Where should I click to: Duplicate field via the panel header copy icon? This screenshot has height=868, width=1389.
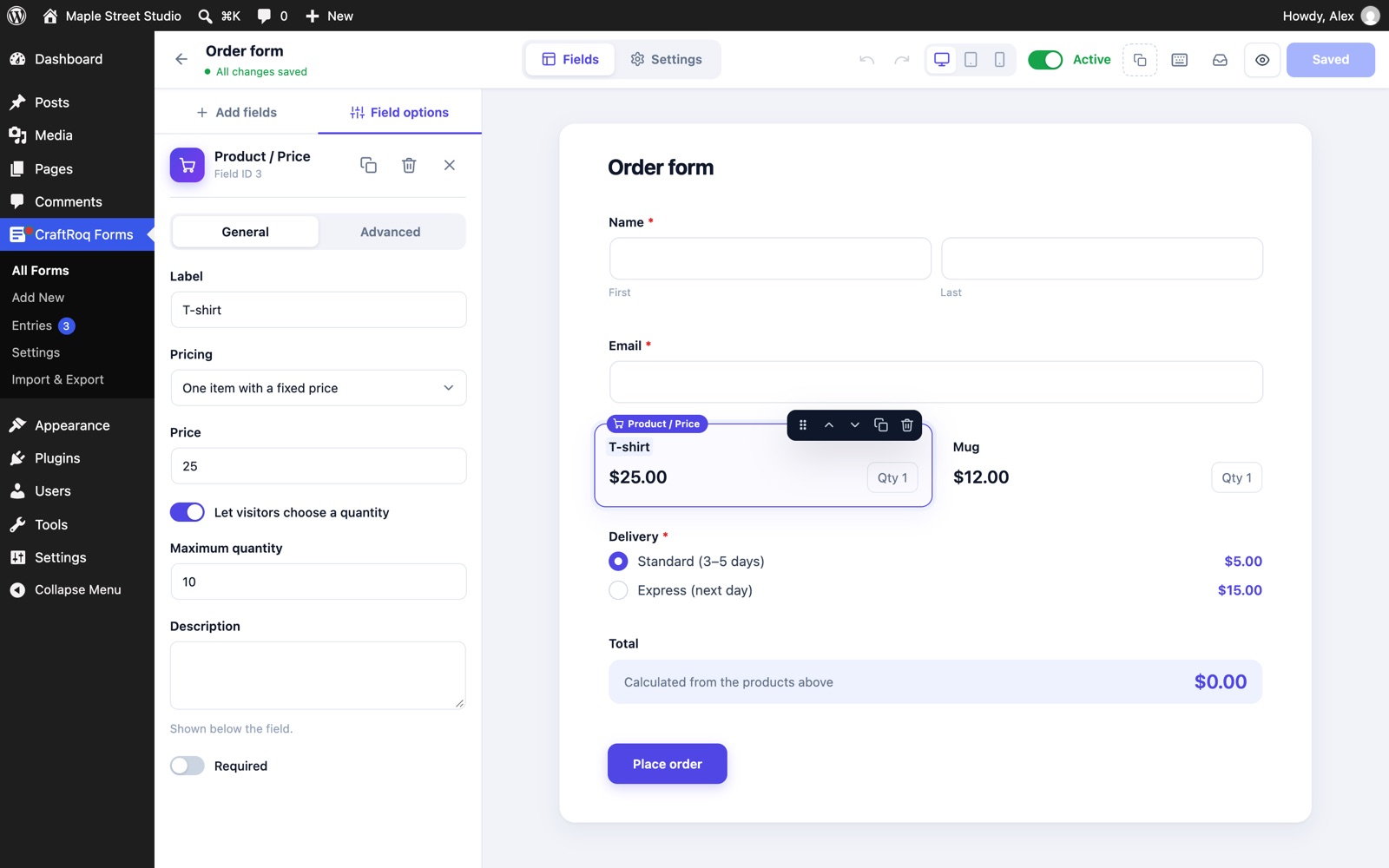368,165
